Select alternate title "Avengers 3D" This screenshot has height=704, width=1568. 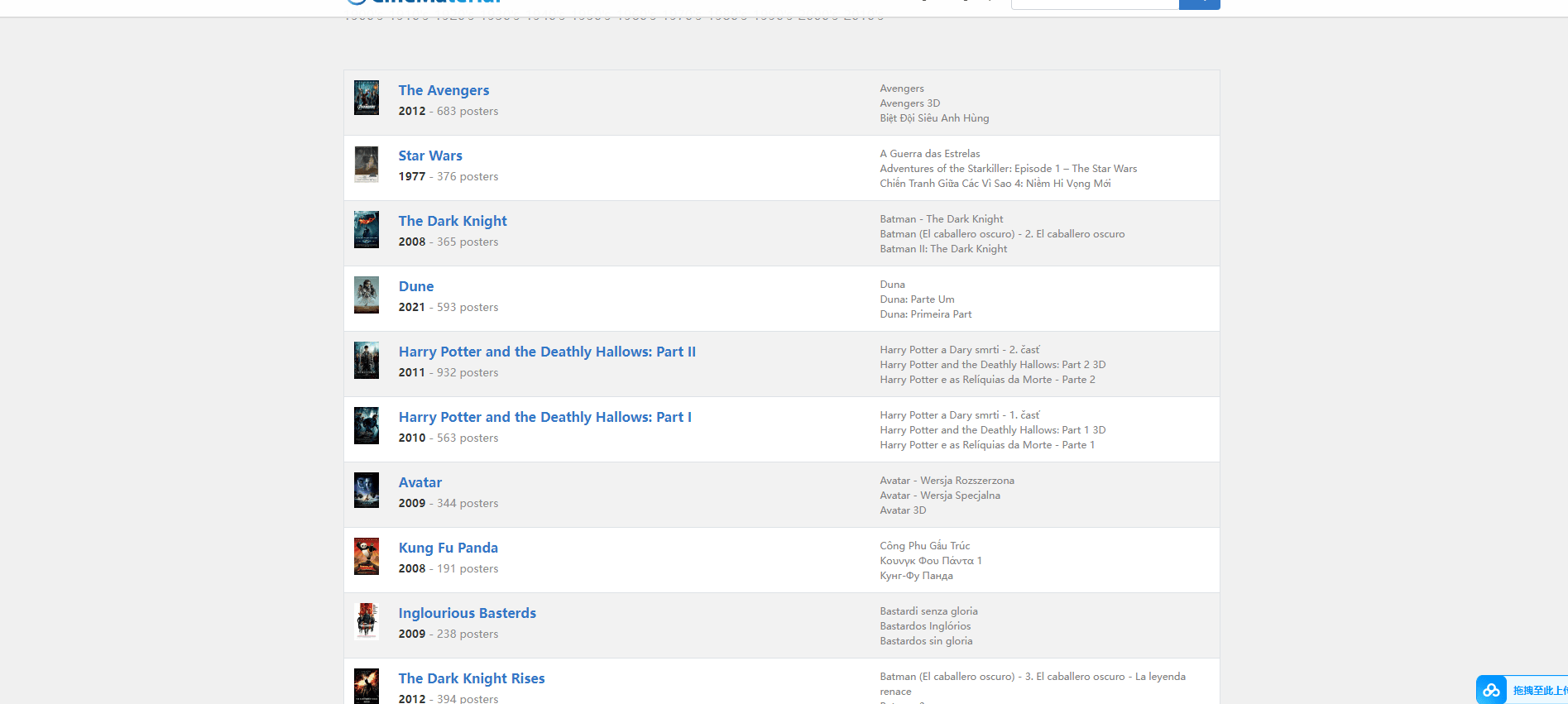click(x=910, y=103)
